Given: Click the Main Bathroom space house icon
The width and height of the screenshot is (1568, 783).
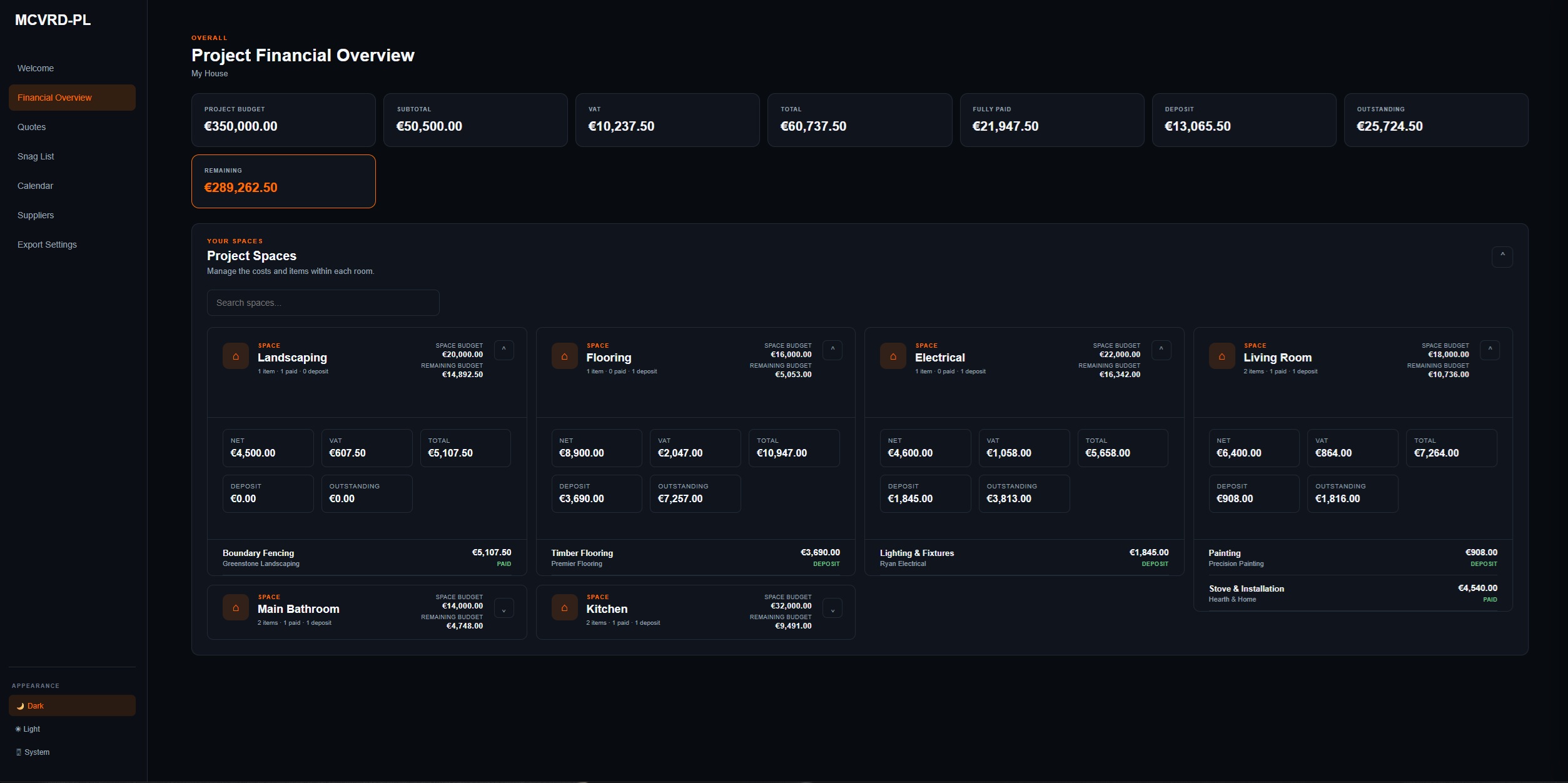Looking at the screenshot, I should click(236, 608).
